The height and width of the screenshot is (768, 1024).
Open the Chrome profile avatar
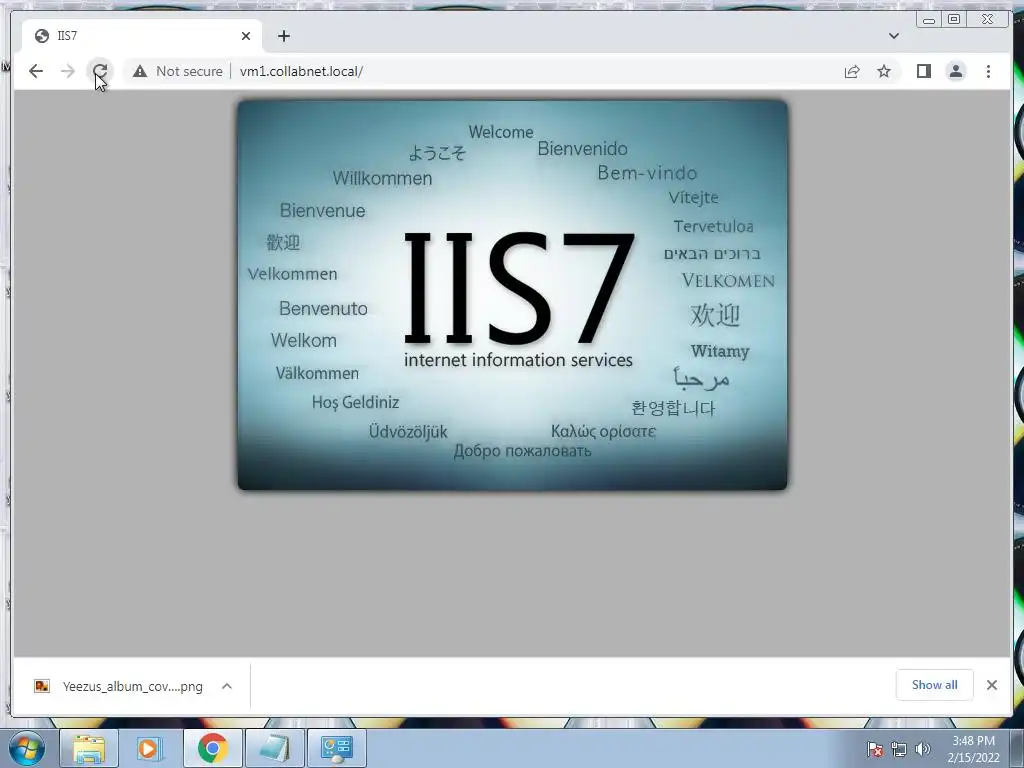click(955, 71)
